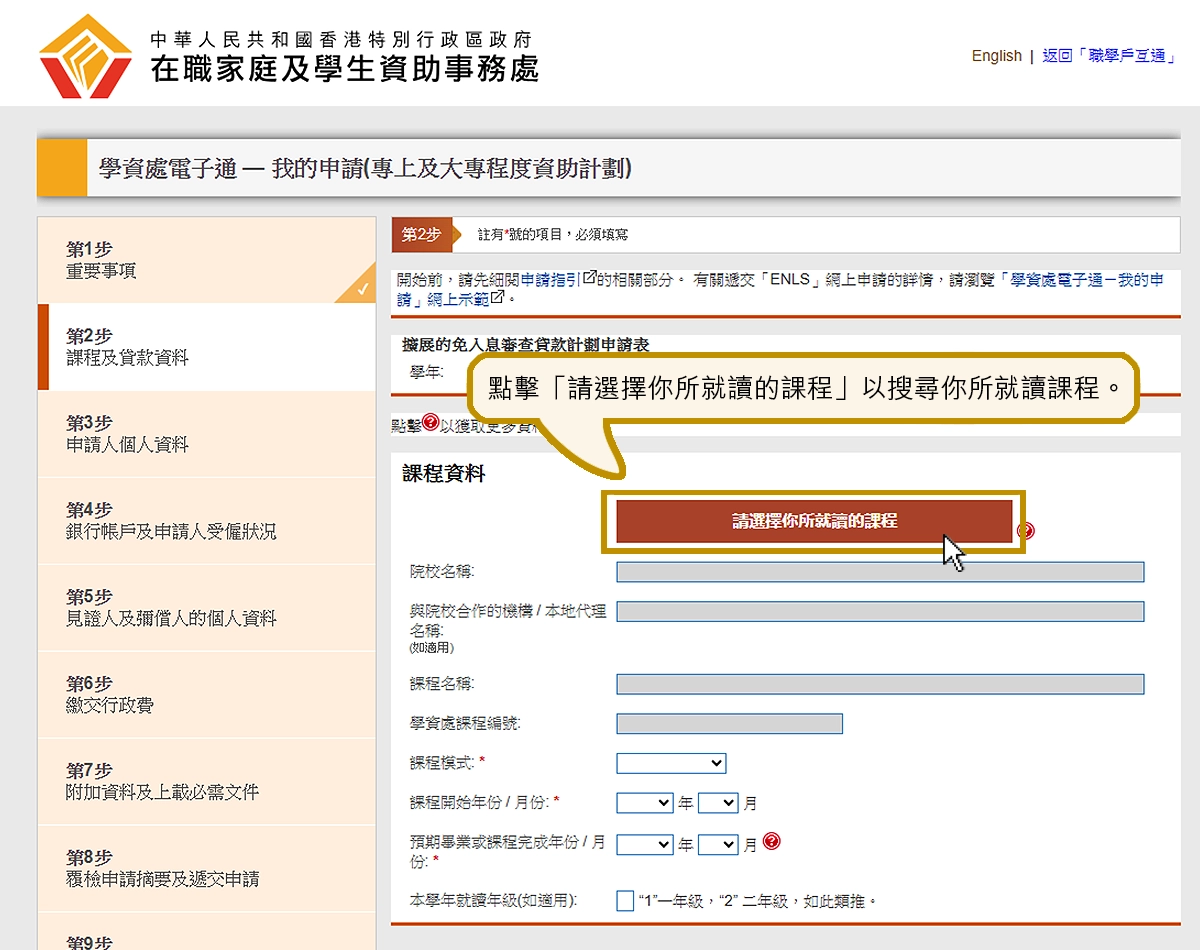Switch page language to English

click(x=996, y=57)
